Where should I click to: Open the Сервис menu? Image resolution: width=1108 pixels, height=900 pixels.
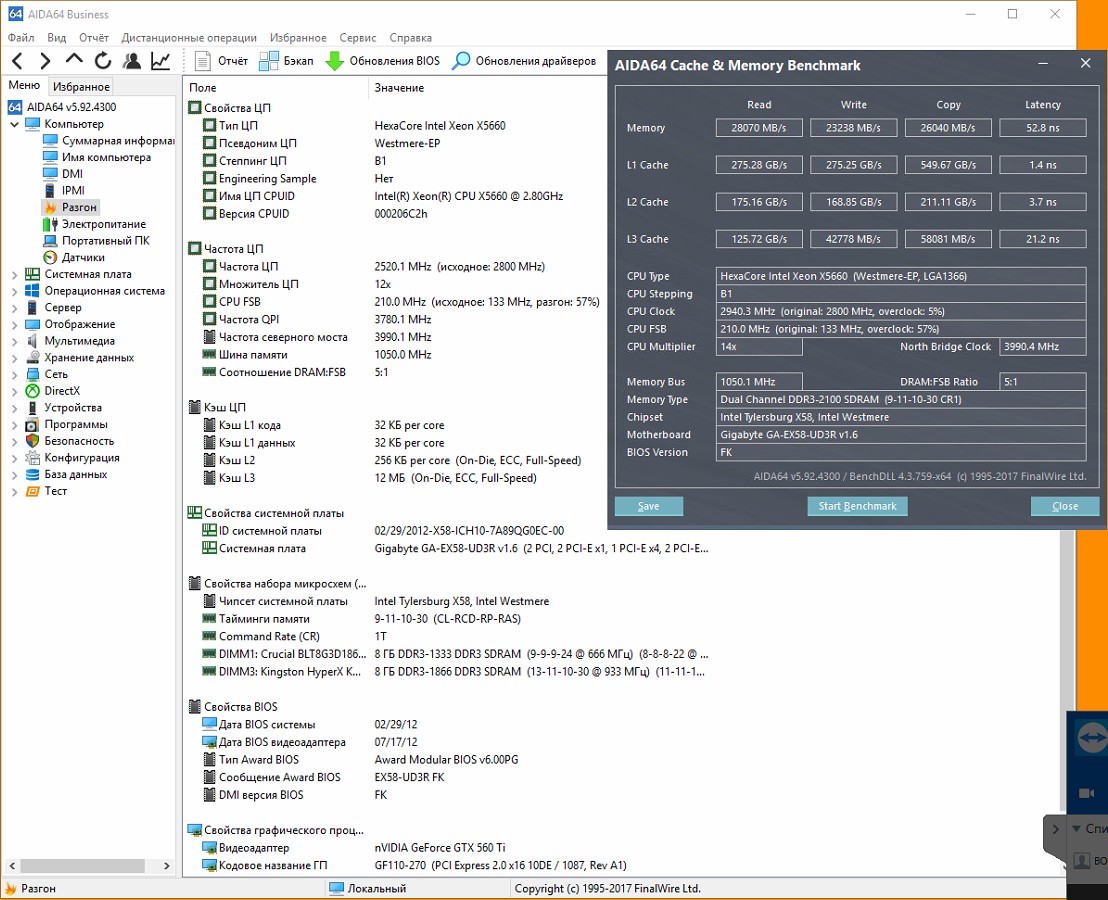tap(358, 37)
